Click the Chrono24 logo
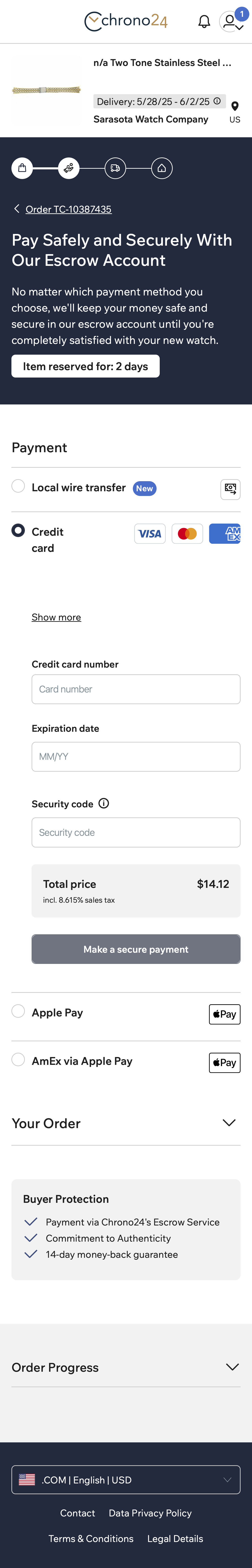252x1568 pixels. pos(126,21)
